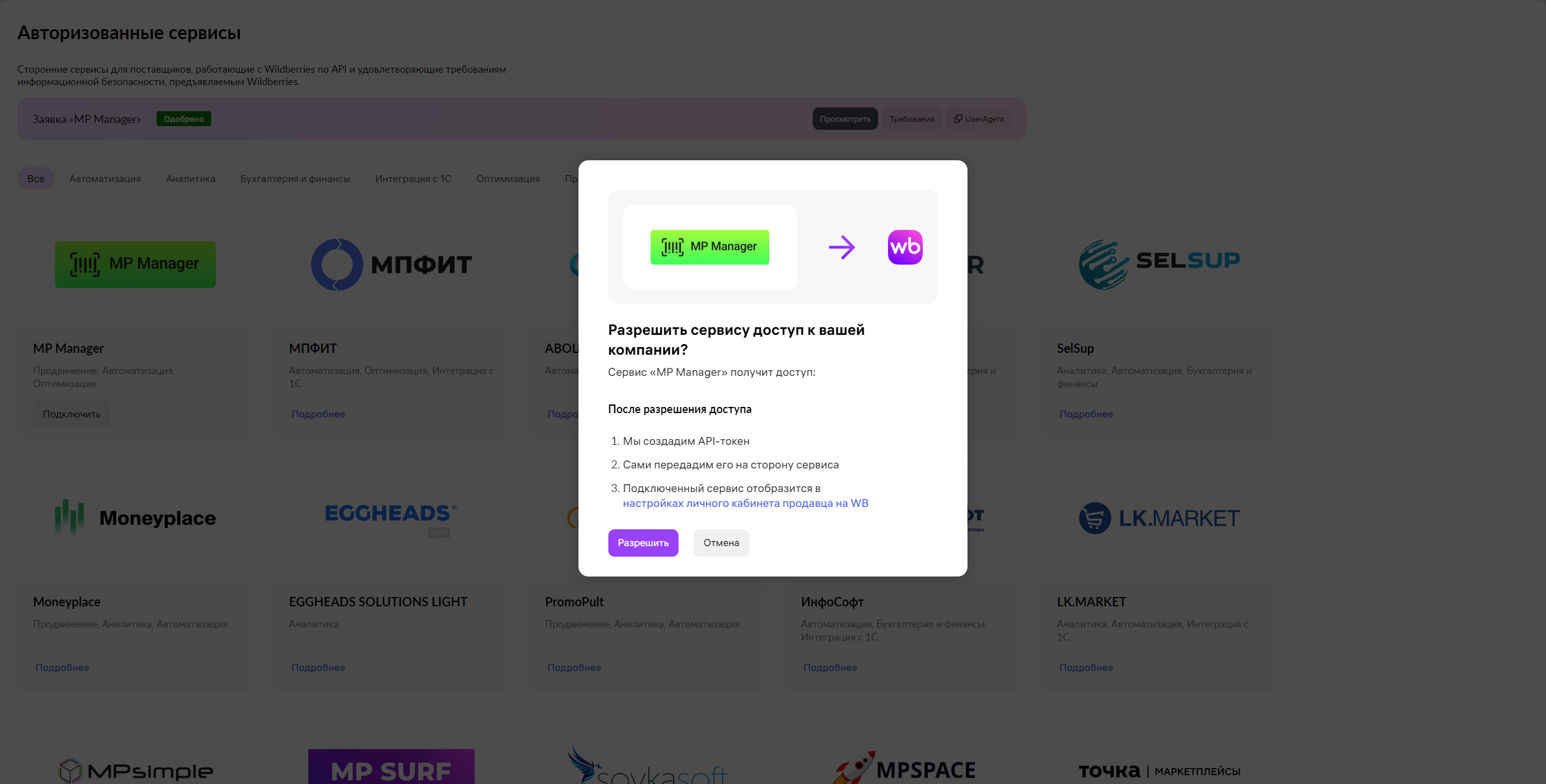Cancel the dialog with Отмена
Viewport: 1546px width, 784px height.
coord(721,542)
